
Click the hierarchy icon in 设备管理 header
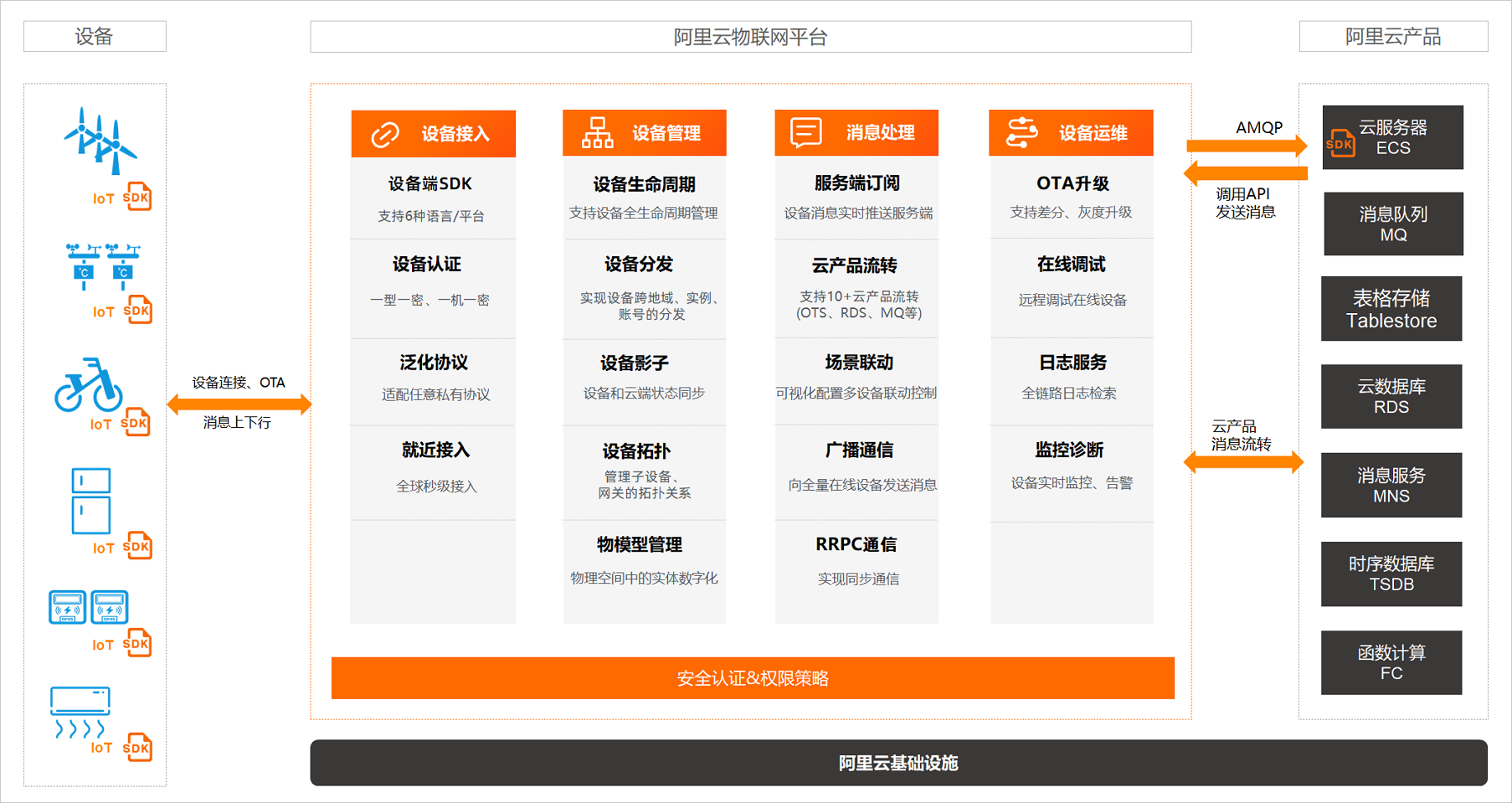coord(597,133)
